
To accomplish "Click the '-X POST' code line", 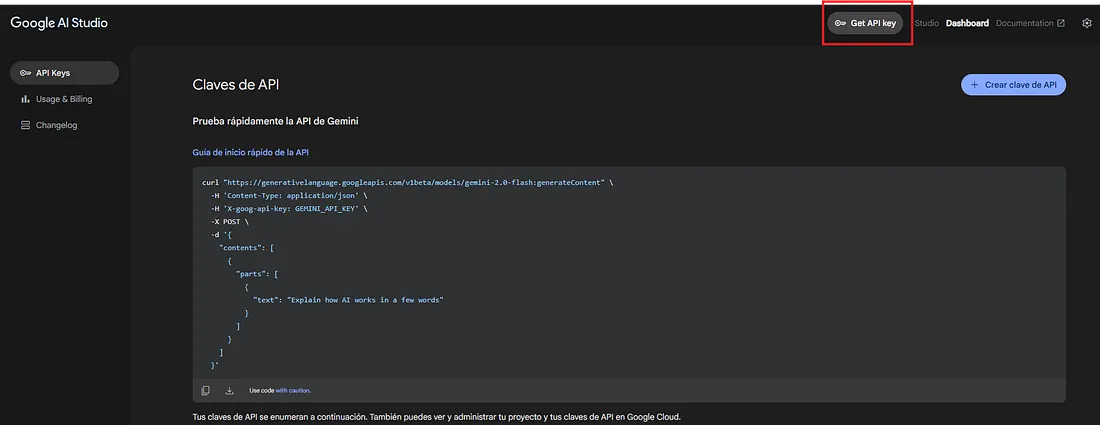I will 229,222.
